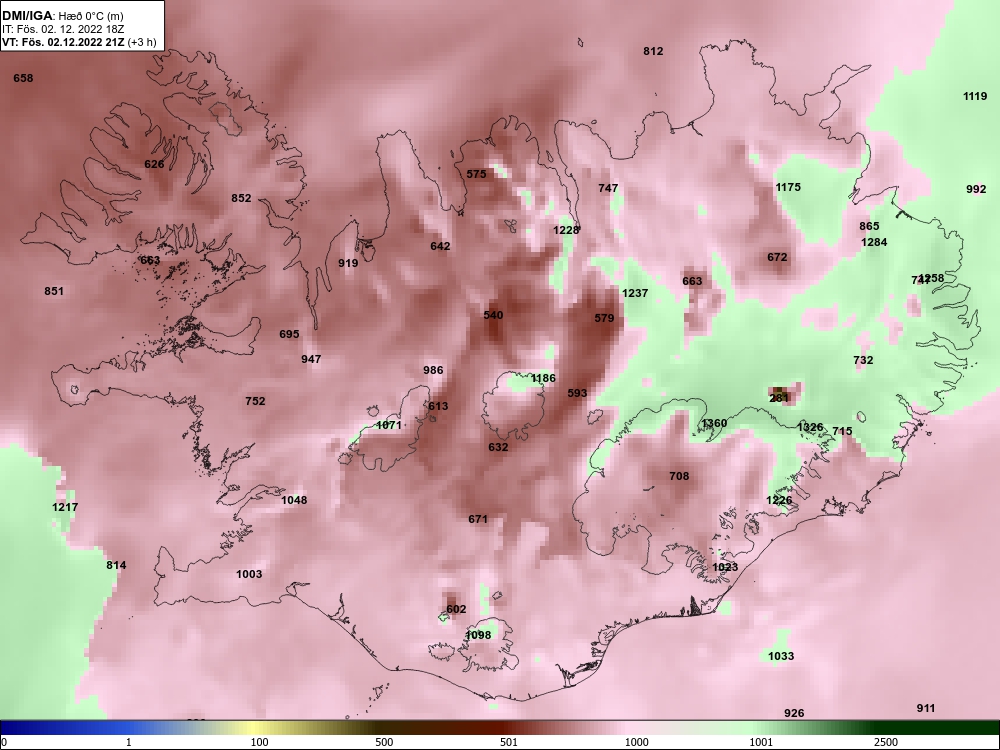Click the 672 value in the dark patch
The height and width of the screenshot is (750, 1000).
[x=777, y=258]
